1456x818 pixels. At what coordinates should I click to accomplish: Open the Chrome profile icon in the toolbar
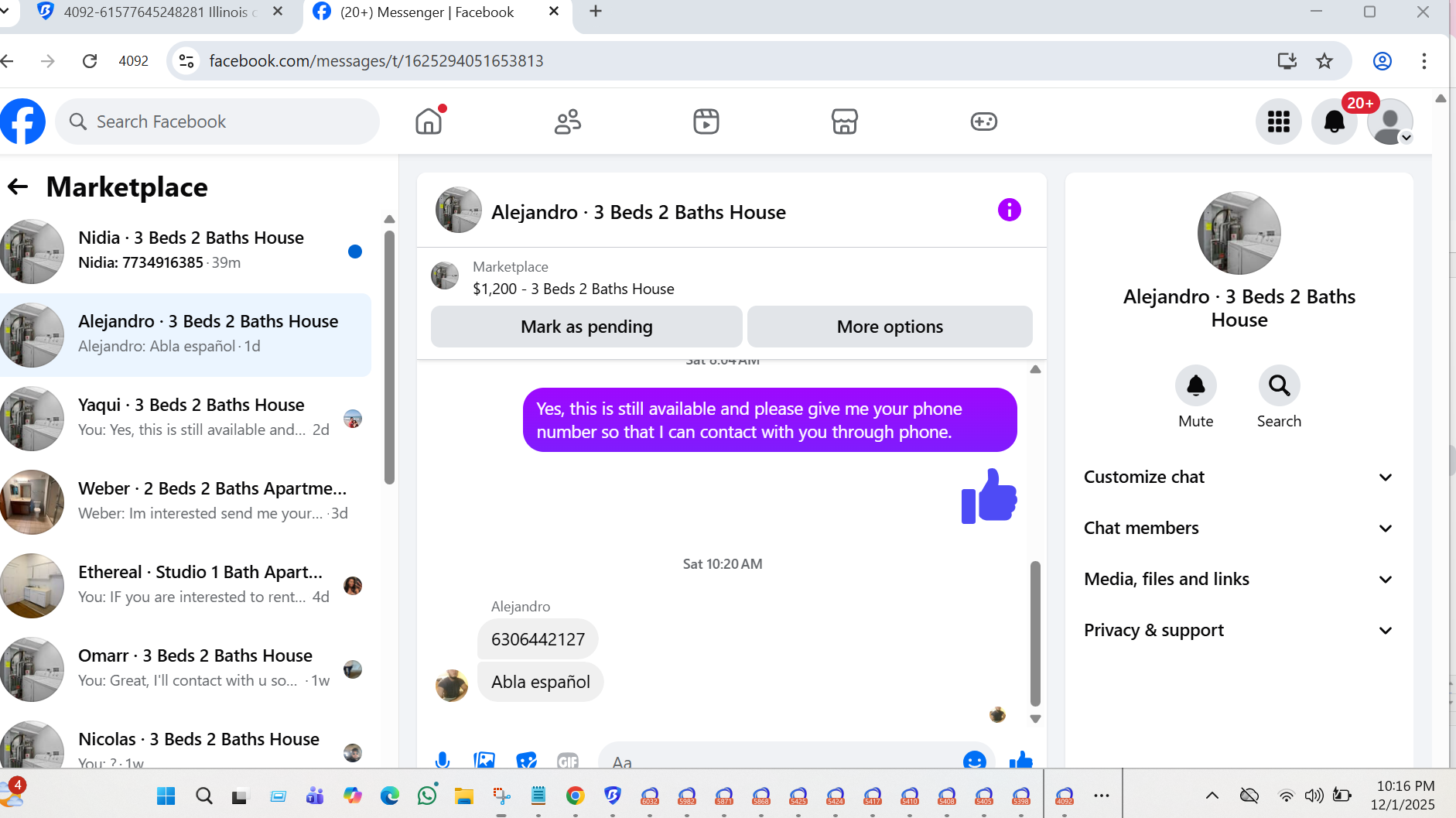[x=1383, y=60]
